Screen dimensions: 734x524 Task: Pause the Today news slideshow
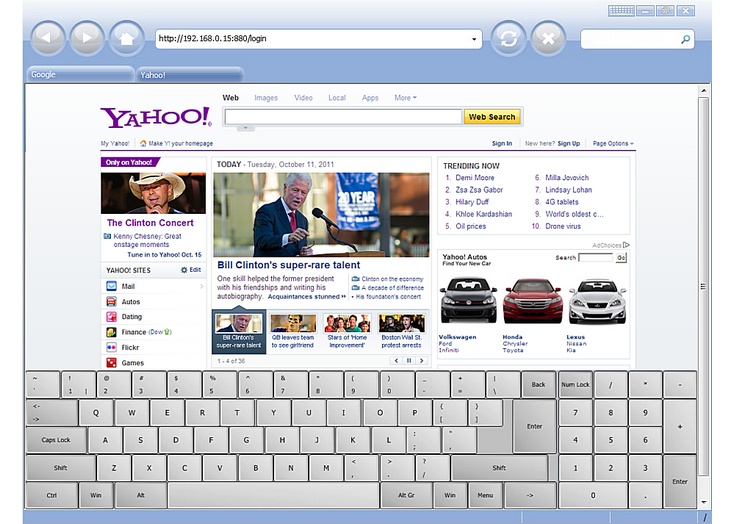(x=409, y=361)
